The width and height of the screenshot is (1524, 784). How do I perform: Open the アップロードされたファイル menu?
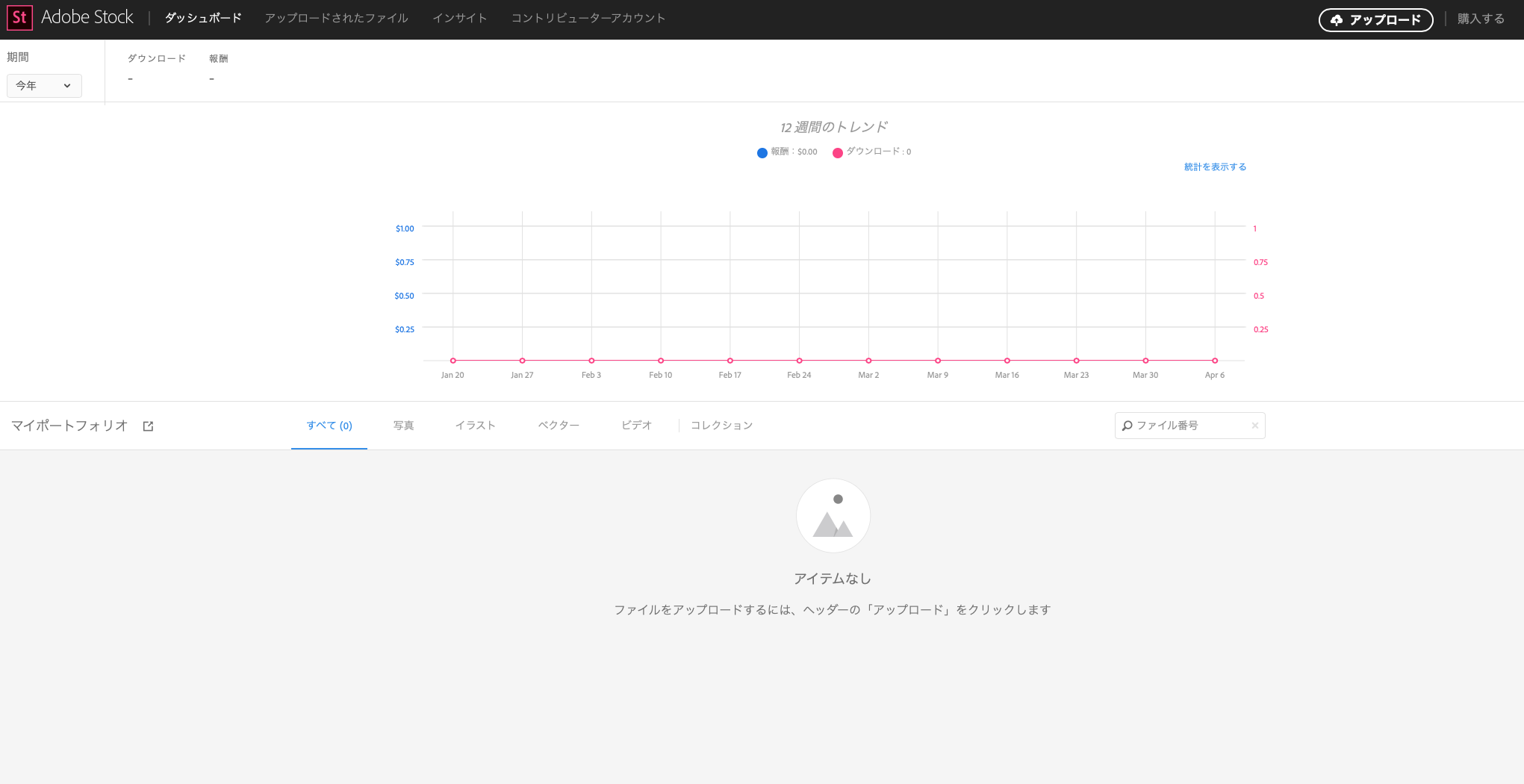[336, 18]
